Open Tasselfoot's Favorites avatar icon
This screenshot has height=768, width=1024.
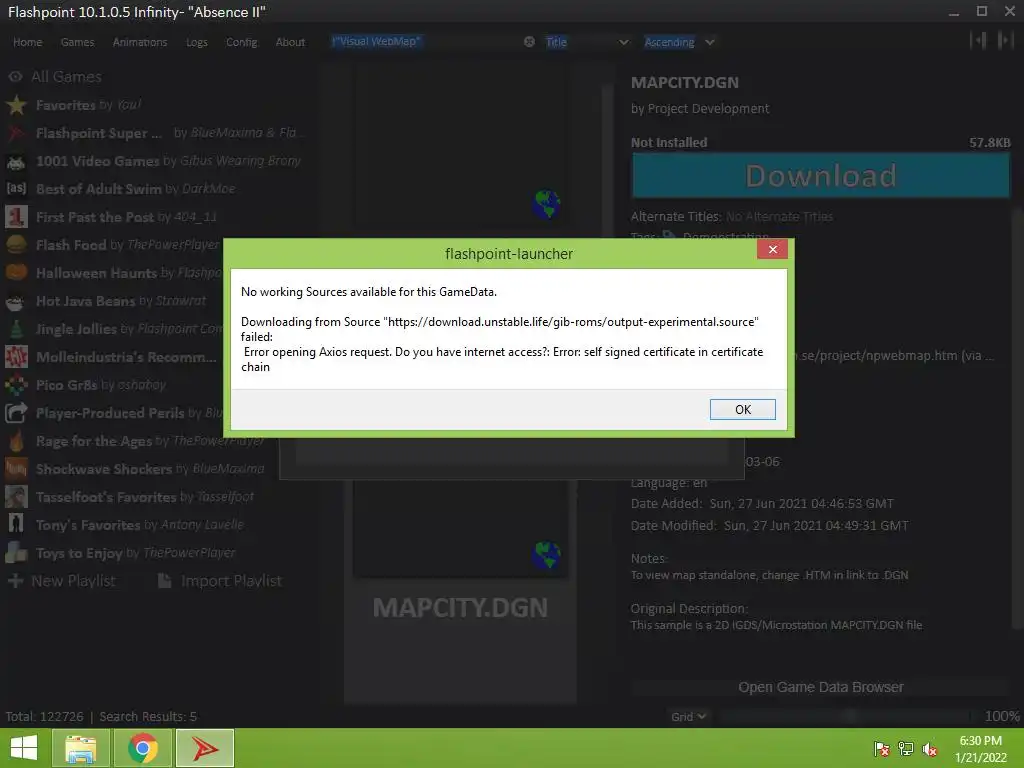tap(16, 497)
